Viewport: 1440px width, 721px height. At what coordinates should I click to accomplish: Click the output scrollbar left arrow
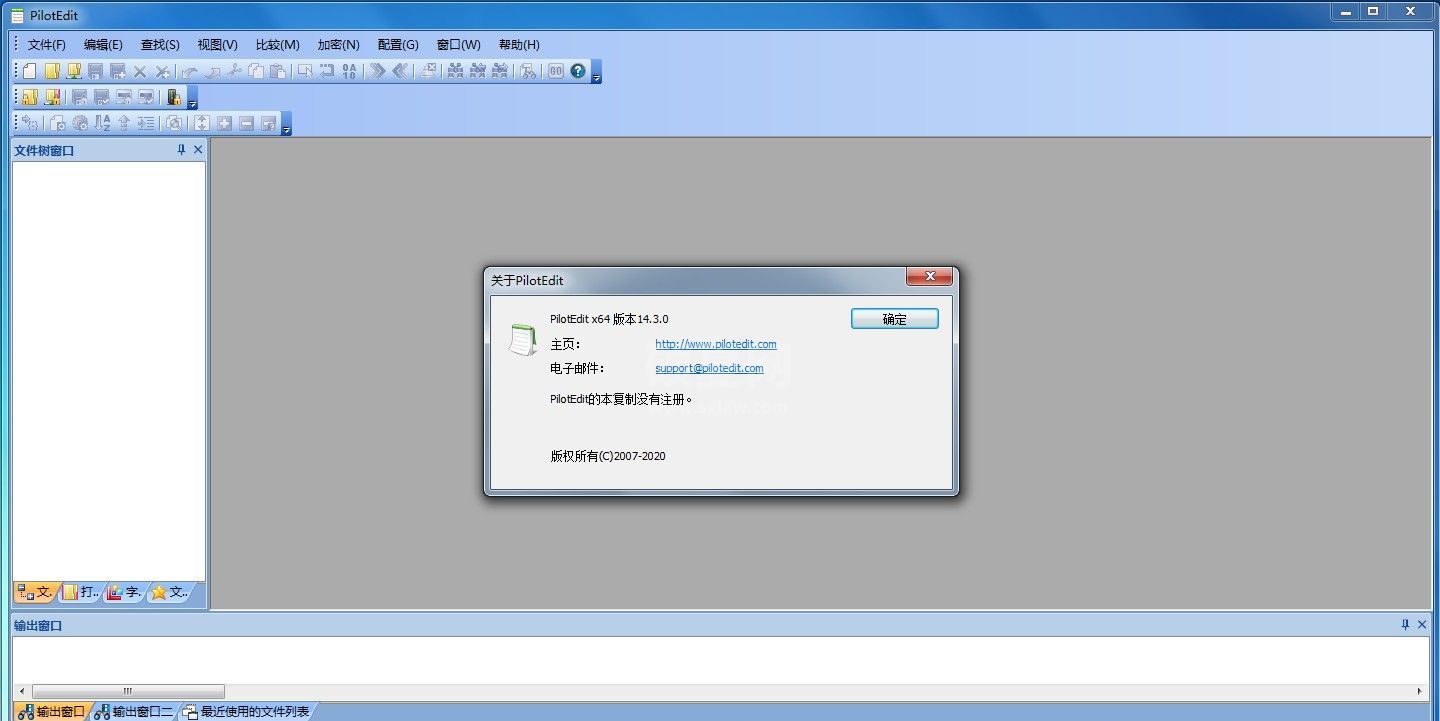click(x=21, y=691)
